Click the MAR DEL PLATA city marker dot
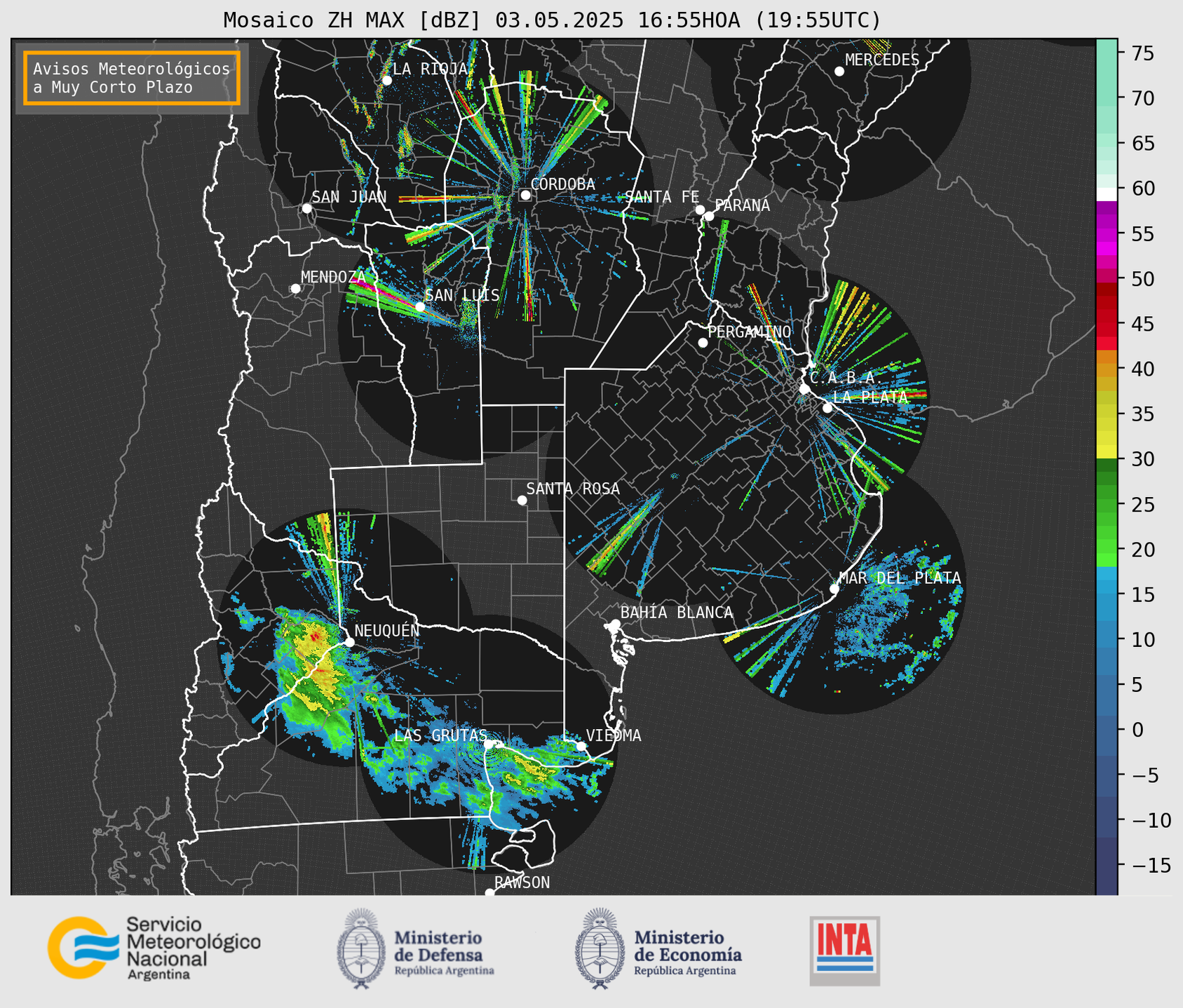 click(x=834, y=589)
